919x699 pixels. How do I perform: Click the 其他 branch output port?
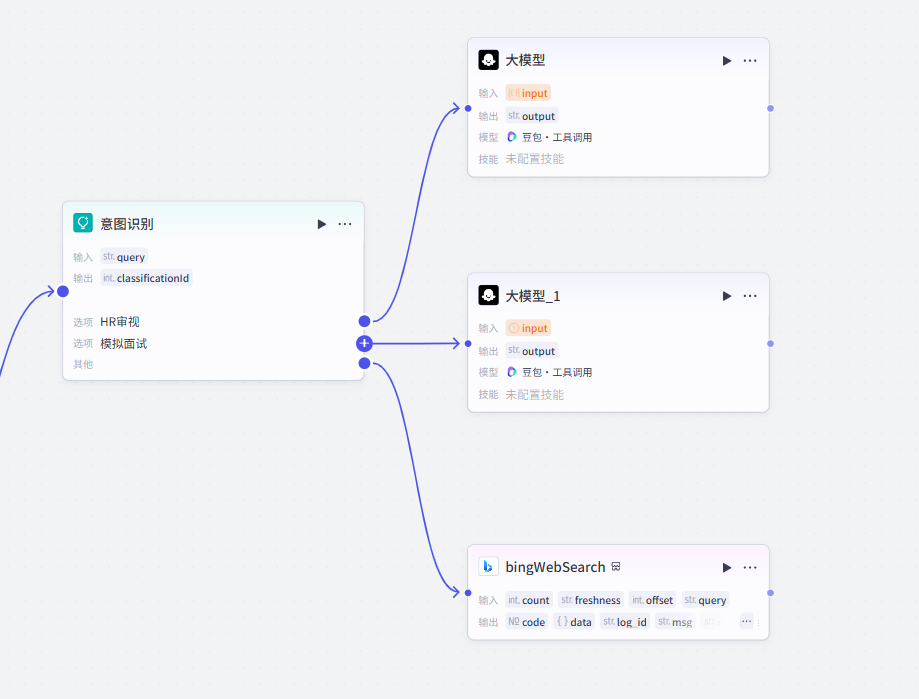coord(364,363)
